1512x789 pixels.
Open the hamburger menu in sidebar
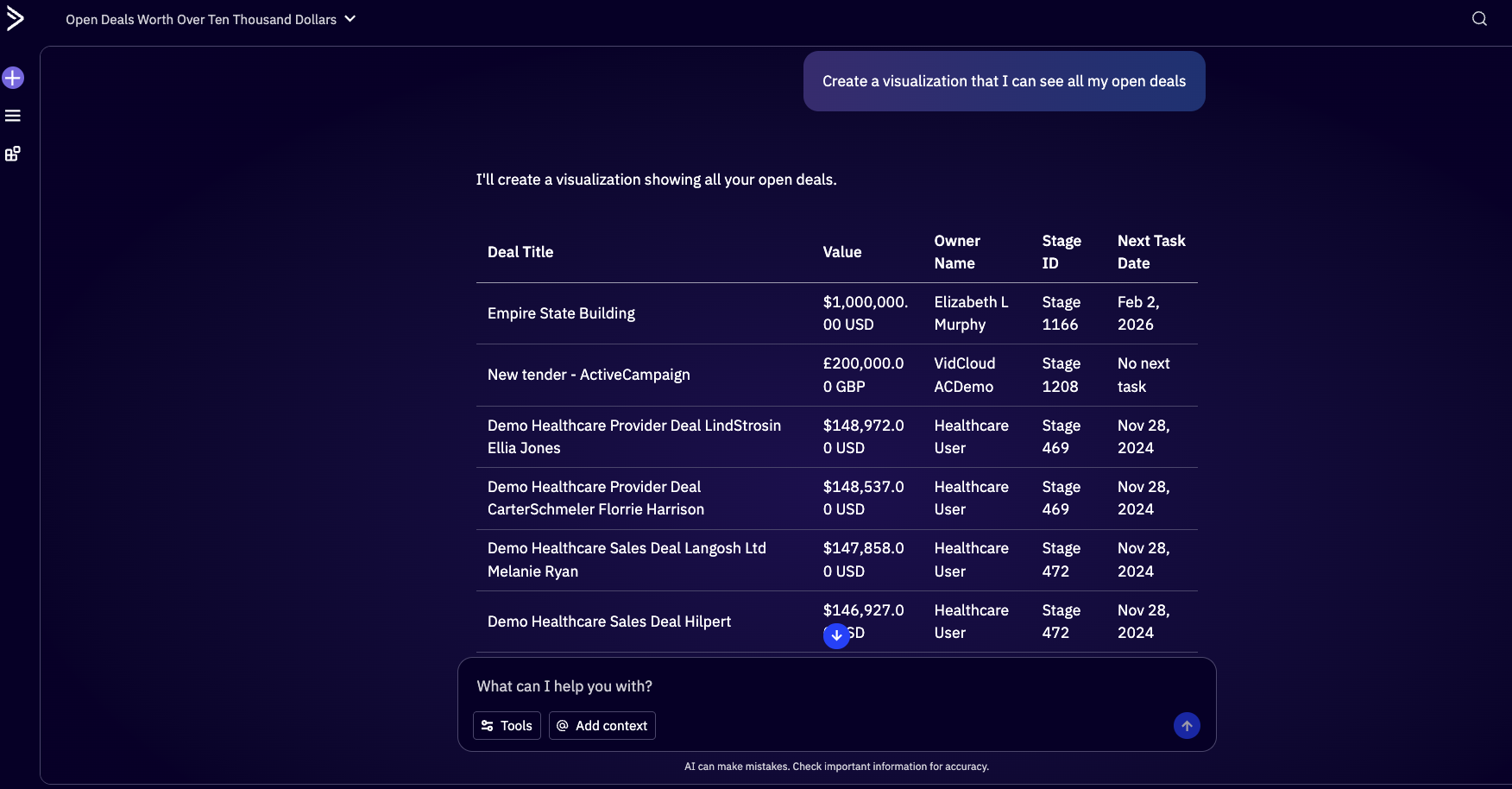click(13, 116)
